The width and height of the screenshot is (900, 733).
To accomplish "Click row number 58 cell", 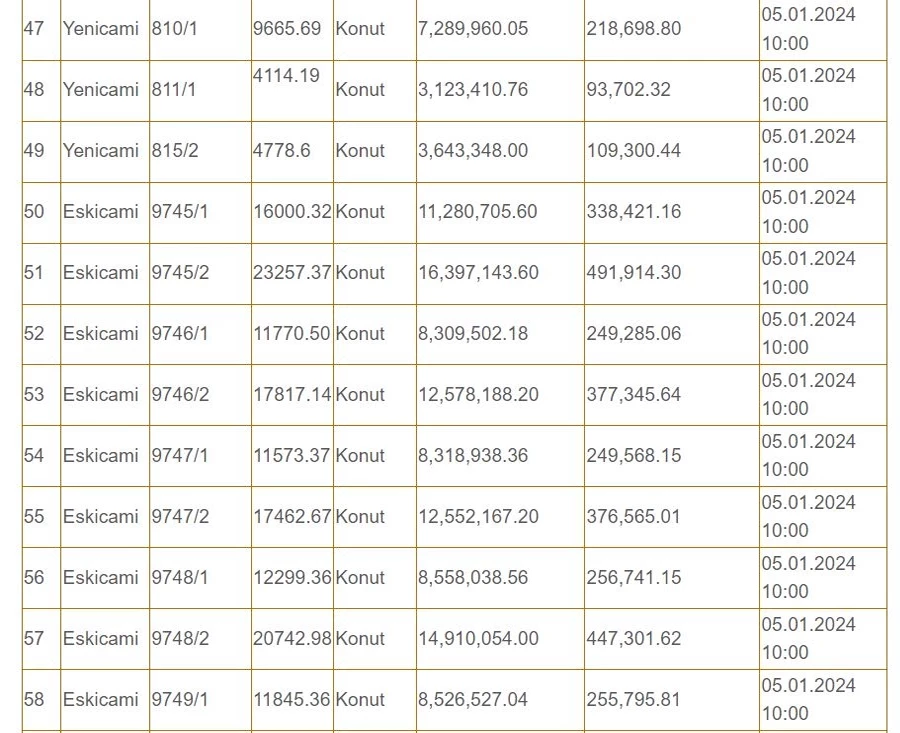I will (x=41, y=700).
